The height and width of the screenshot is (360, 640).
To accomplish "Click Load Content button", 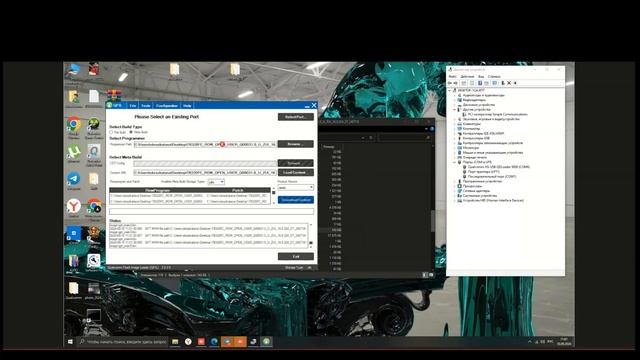I will (x=296, y=173).
